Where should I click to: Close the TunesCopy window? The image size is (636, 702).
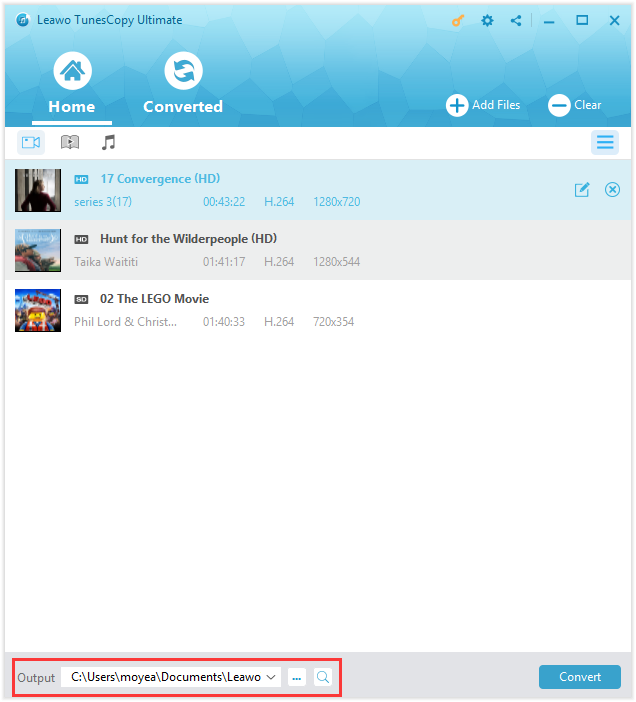[x=615, y=20]
